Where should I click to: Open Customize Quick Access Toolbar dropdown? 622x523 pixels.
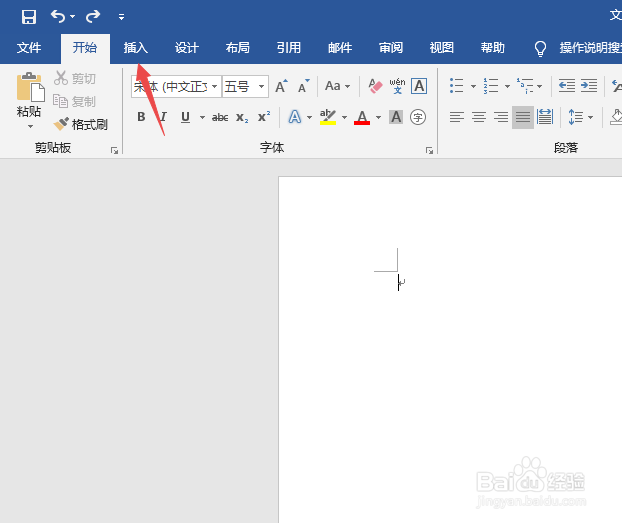(121, 17)
